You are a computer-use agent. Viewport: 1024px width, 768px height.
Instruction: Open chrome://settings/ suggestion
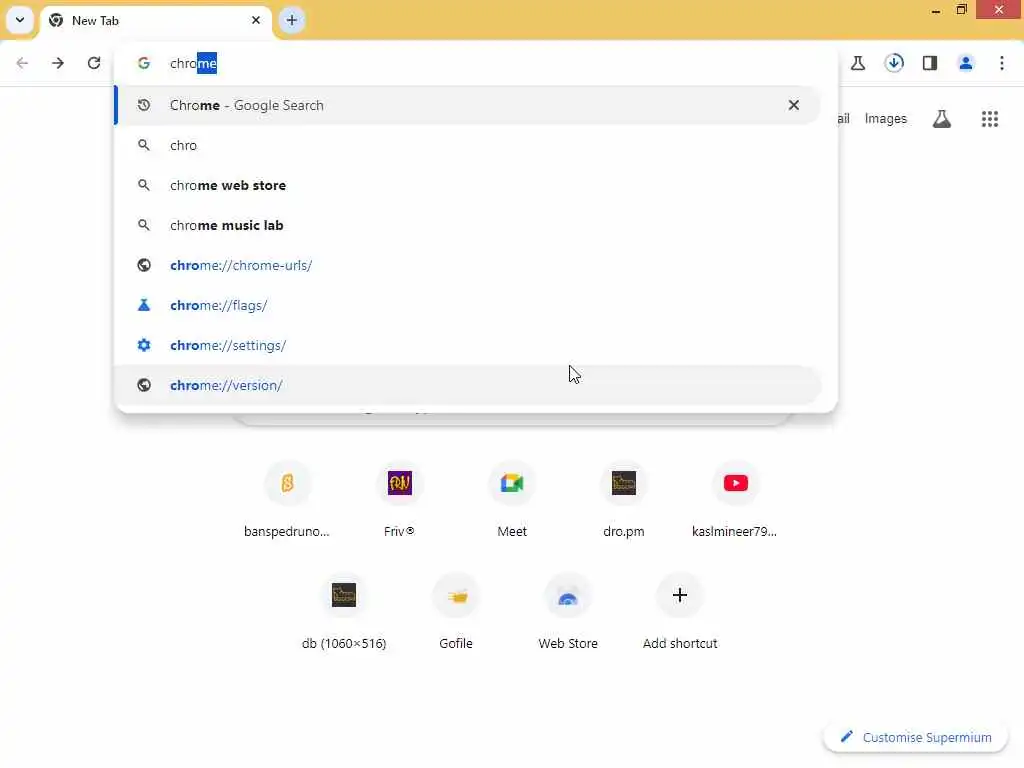(x=468, y=345)
